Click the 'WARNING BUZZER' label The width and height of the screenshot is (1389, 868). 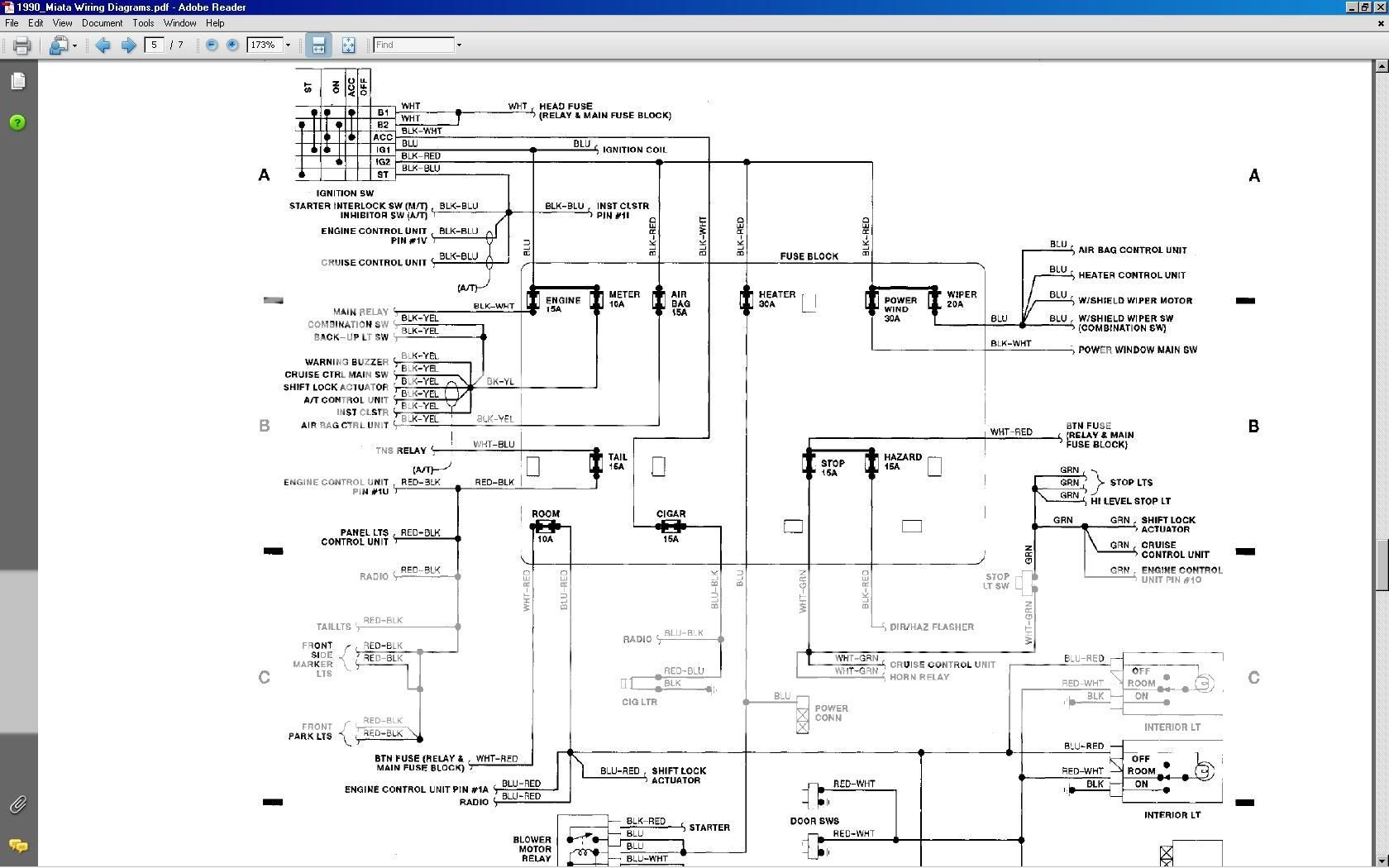tap(346, 362)
